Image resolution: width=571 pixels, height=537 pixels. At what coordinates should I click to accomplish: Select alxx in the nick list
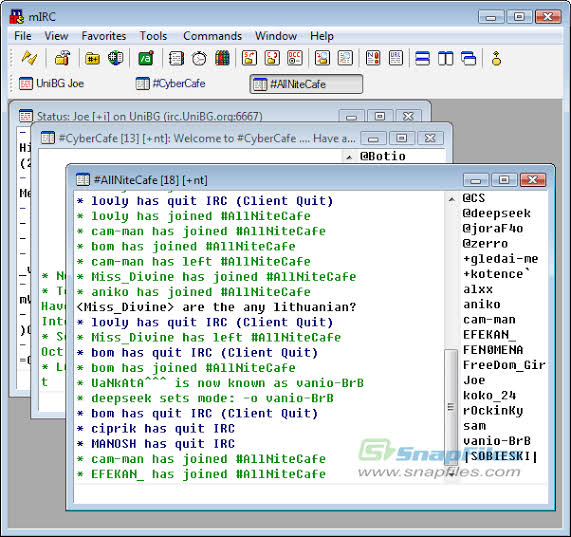(477, 289)
